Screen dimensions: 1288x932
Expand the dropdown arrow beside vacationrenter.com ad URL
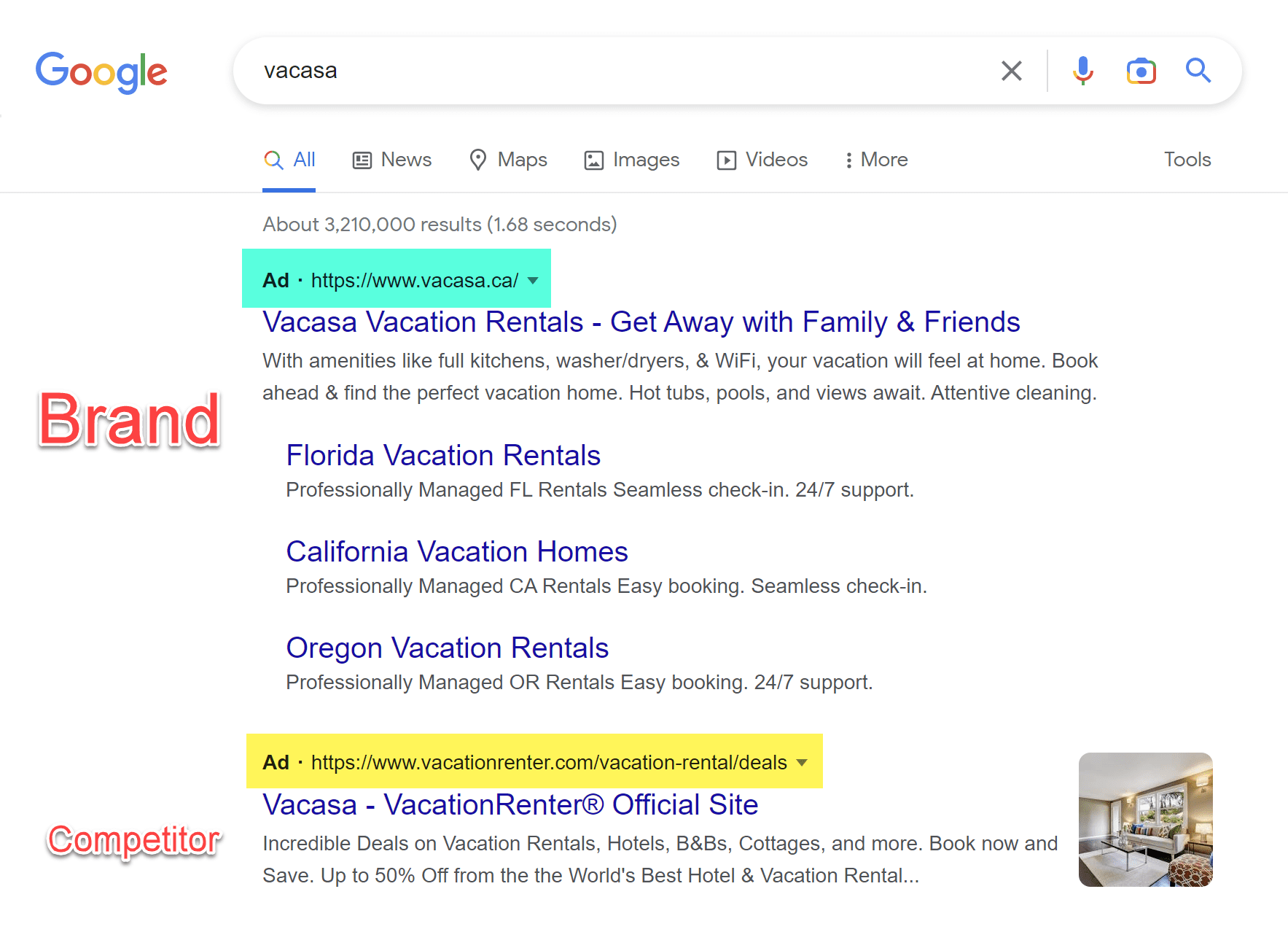tap(802, 763)
